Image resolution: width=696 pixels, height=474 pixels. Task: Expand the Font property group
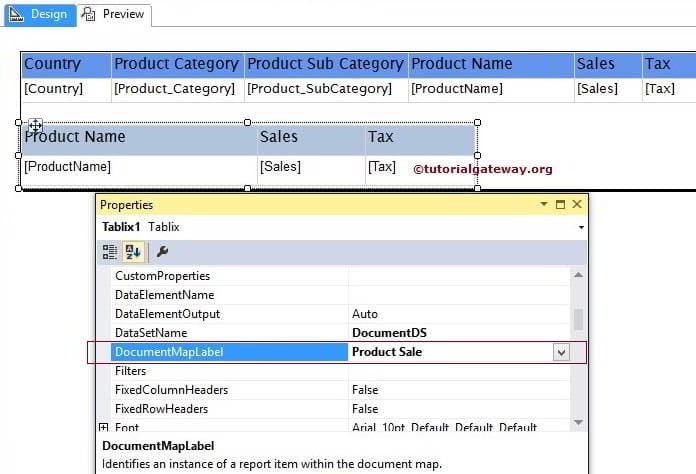pyautogui.click(x=103, y=428)
